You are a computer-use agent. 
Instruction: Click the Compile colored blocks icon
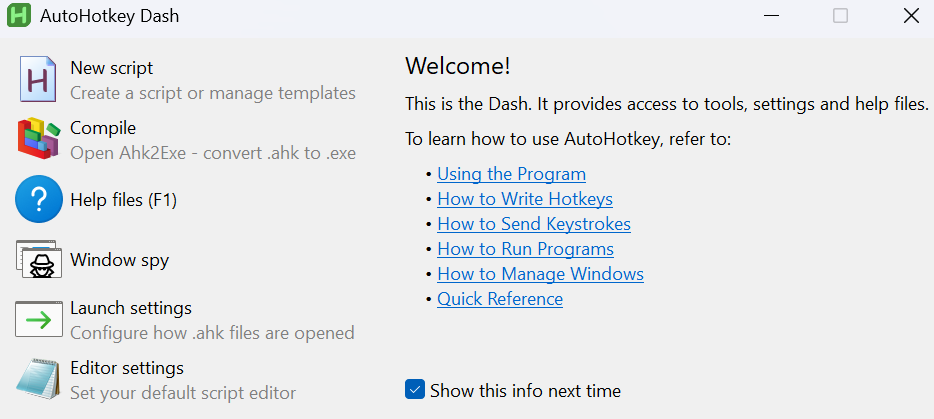(39, 138)
